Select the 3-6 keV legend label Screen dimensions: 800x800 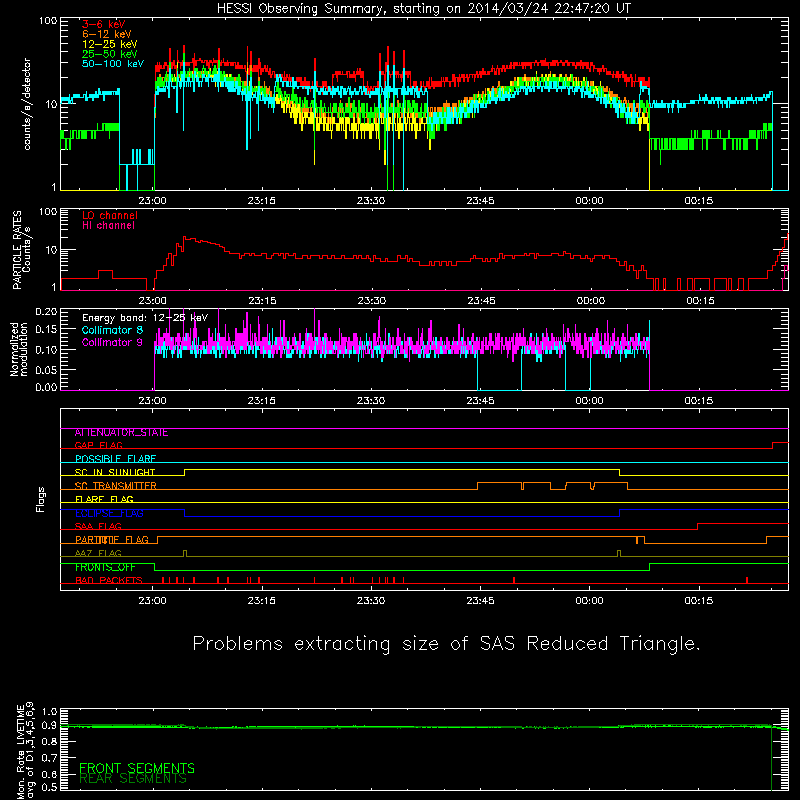(x=104, y=24)
